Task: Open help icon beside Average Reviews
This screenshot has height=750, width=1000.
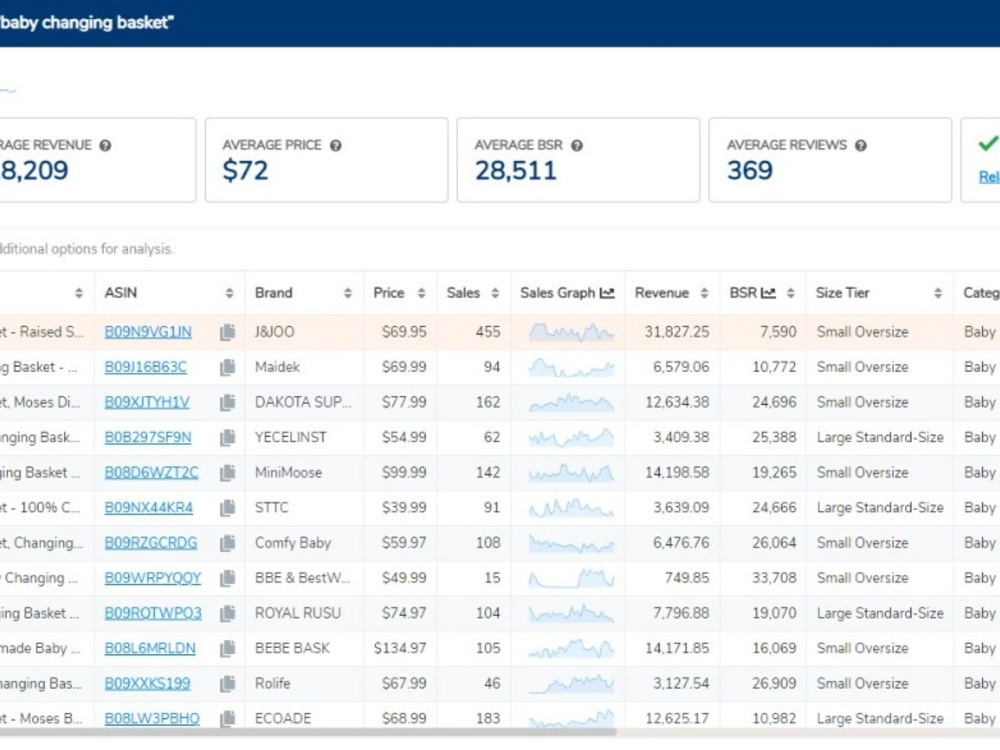Action: [860, 145]
